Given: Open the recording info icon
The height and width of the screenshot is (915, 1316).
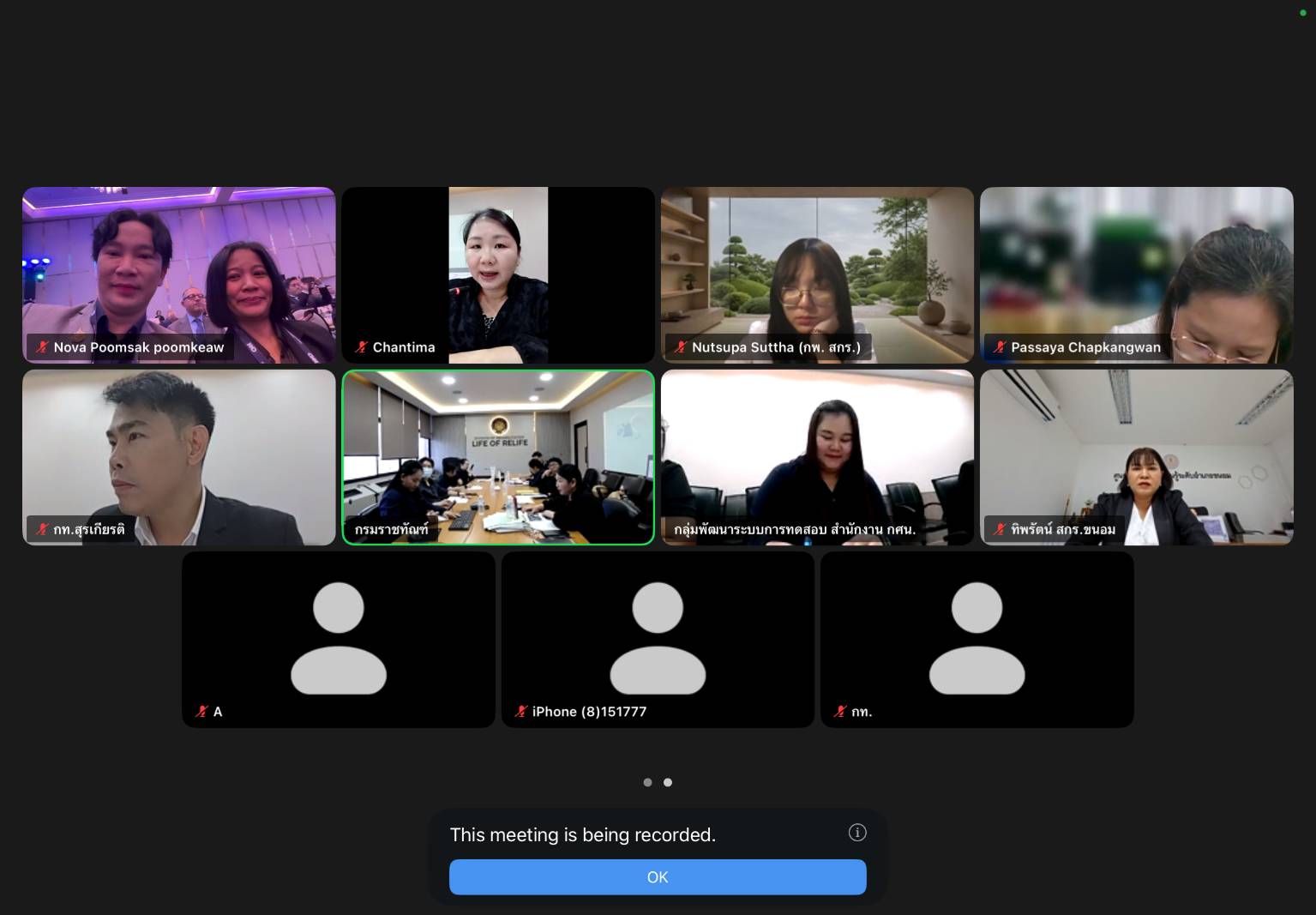Looking at the screenshot, I should point(857,833).
